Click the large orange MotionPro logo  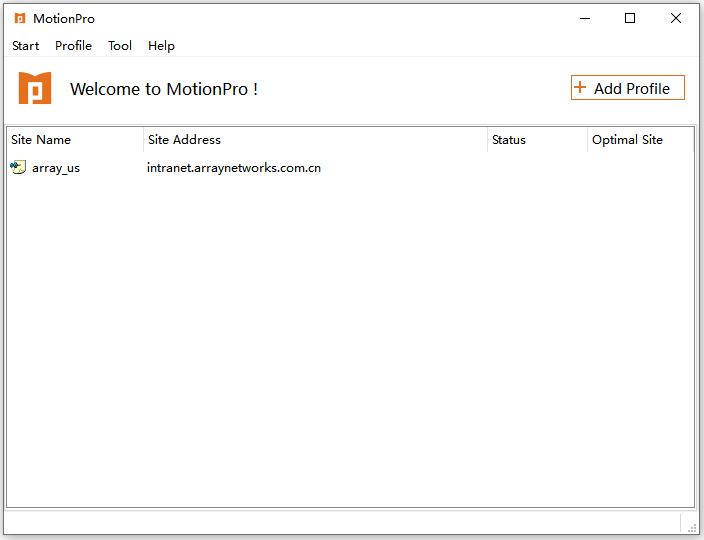pos(35,88)
